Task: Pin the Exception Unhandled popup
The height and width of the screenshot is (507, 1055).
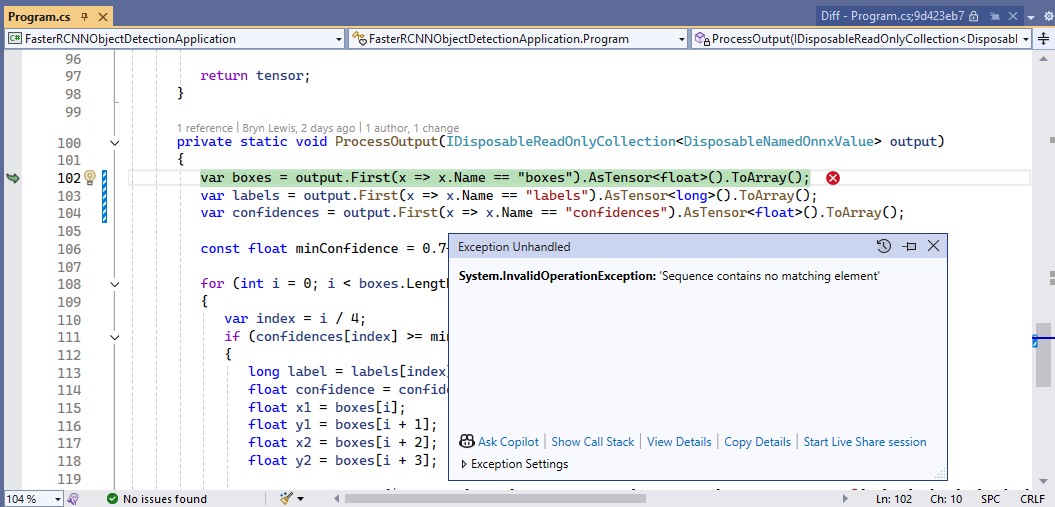Action: click(x=909, y=246)
